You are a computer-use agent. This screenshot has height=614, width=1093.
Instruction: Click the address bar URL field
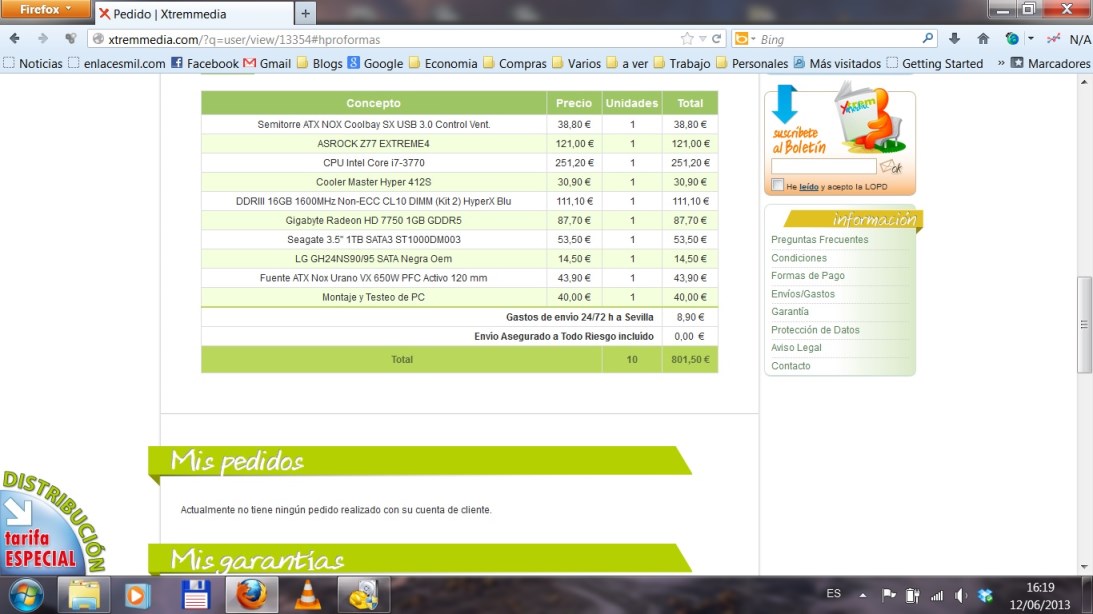pyautogui.click(x=392, y=39)
